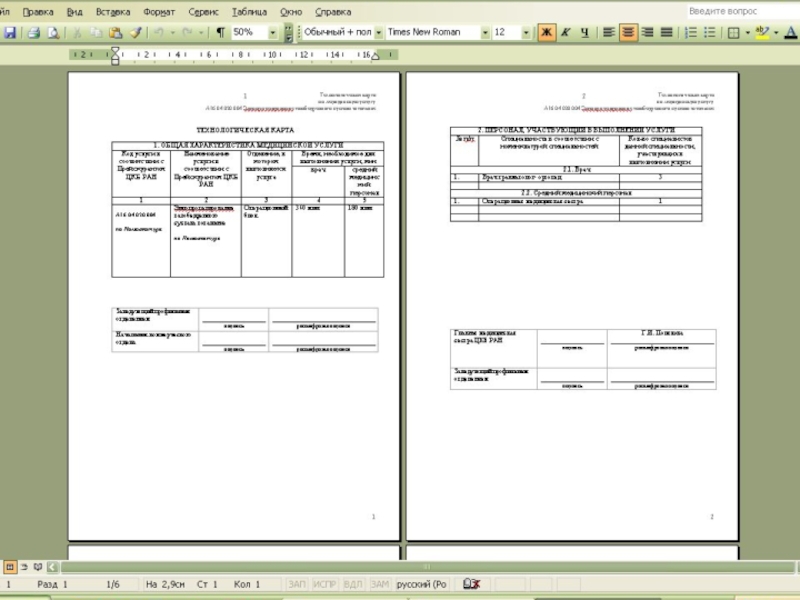
Task: Click 'На 2,9см' in the status bar
Action: (165, 584)
